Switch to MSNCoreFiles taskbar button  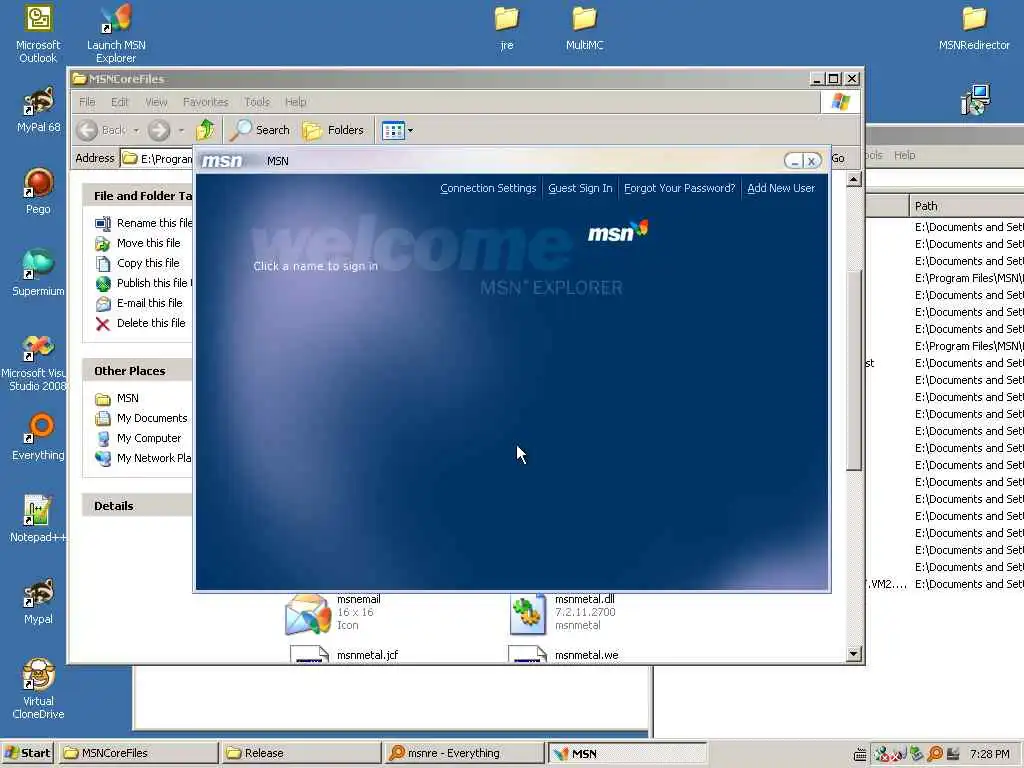coord(137,753)
